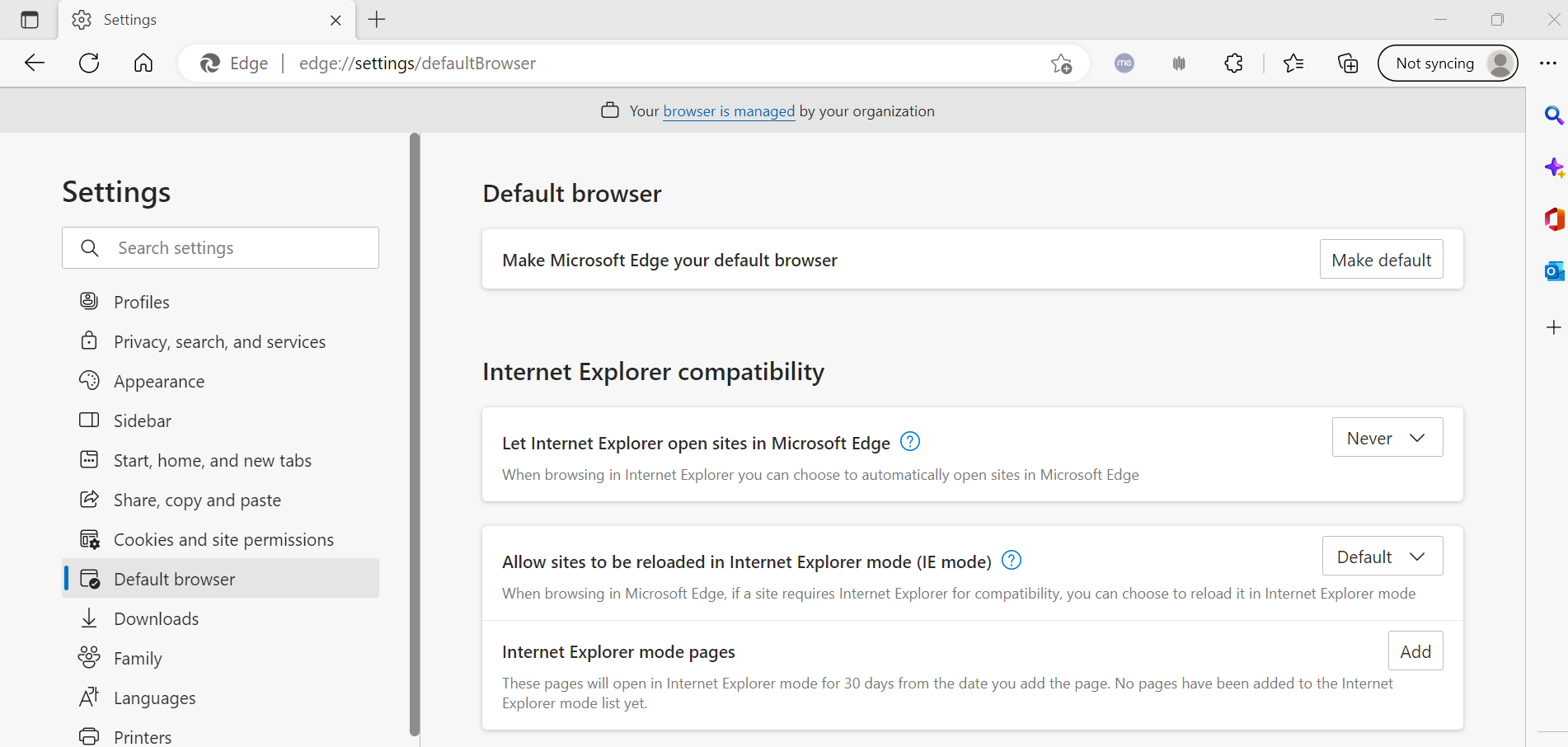Viewport: 1568px width, 747px height.
Task: Open Family settings
Action: [x=220, y=658]
